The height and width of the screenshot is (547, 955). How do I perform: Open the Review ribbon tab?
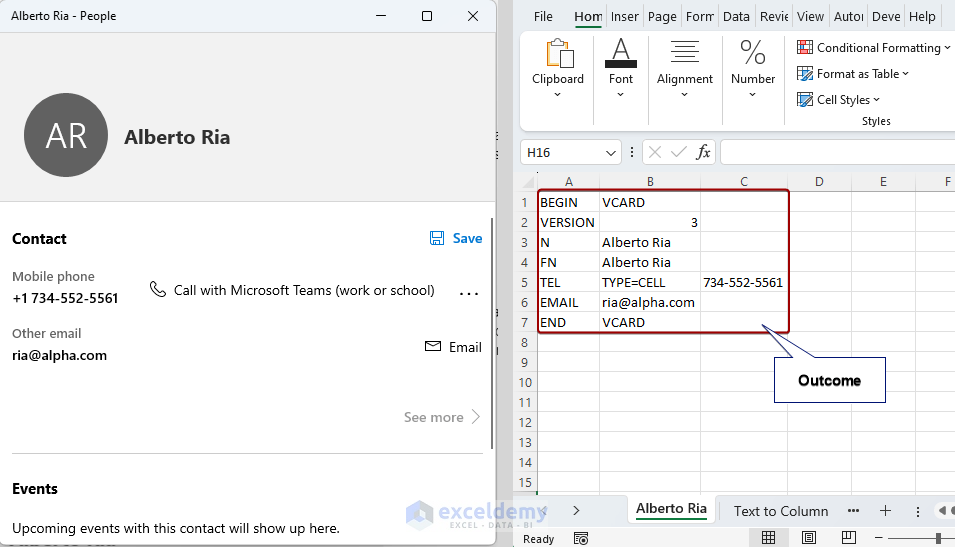[x=774, y=16]
